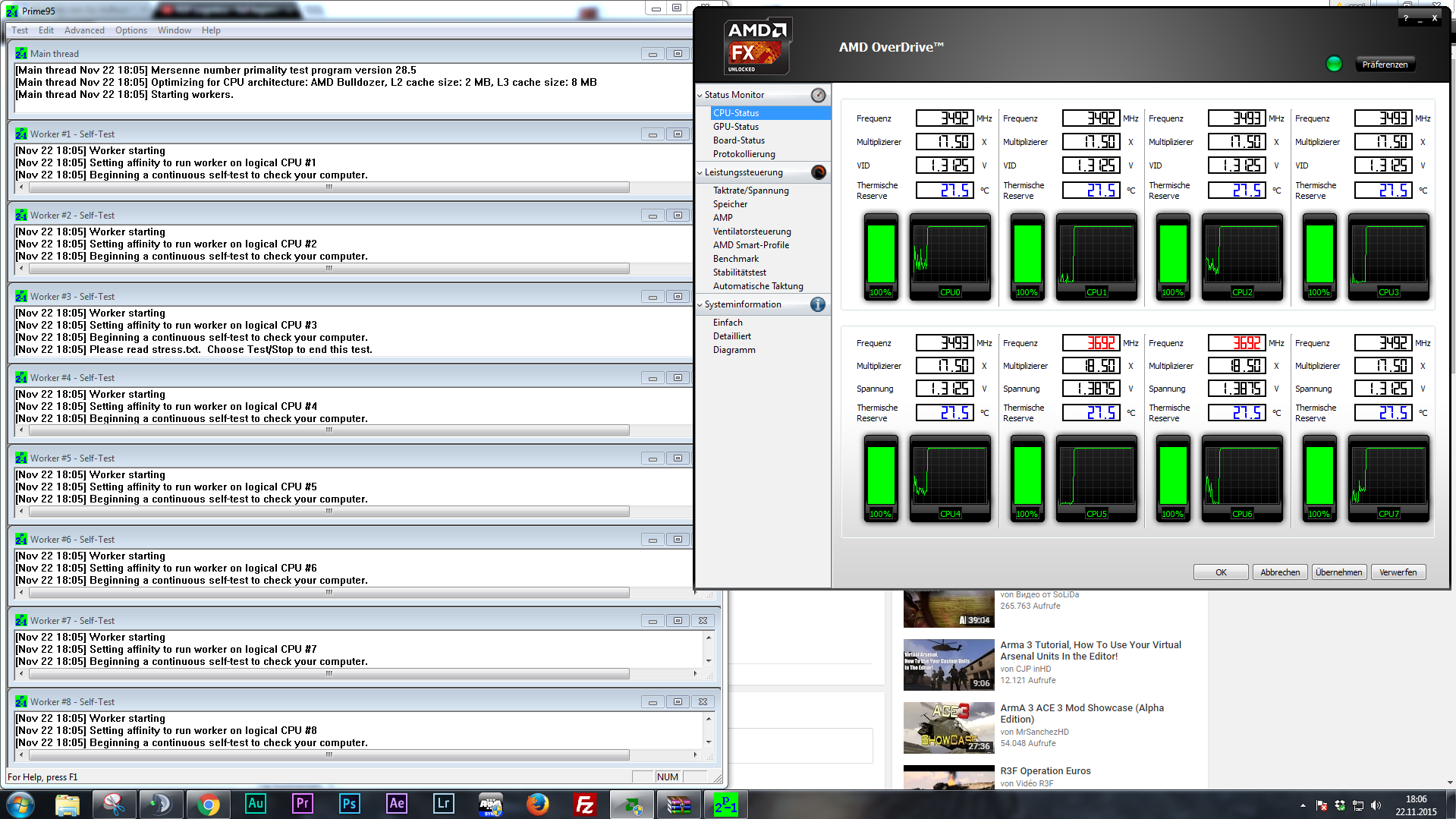Viewport: 1456px width, 819px height.
Task: Open Taktrate/Spannung settings
Action: [751, 191]
